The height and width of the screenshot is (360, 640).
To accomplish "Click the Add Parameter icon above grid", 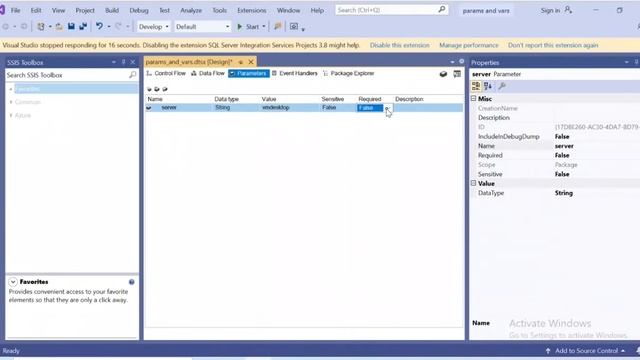I will click(x=149, y=89).
